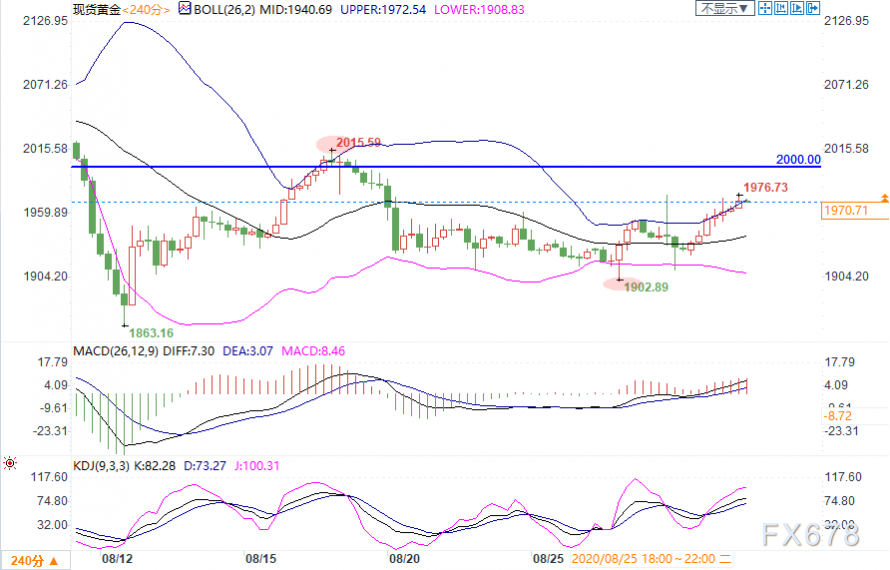Click the 1863.16 low price annotation
The width and height of the screenshot is (890, 570).
pyautogui.click(x=151, y=333)
